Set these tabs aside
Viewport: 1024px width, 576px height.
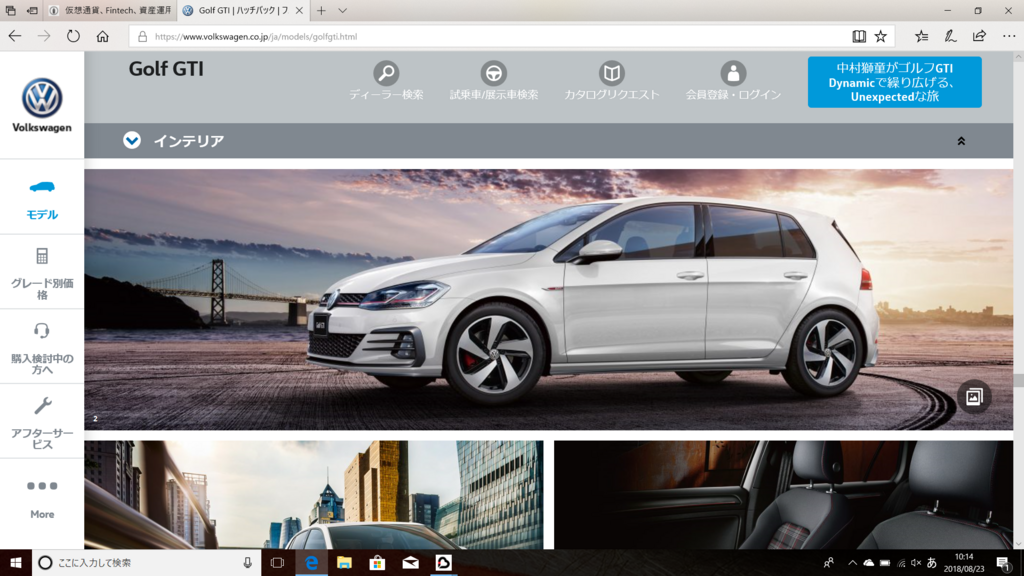[32, 10]
